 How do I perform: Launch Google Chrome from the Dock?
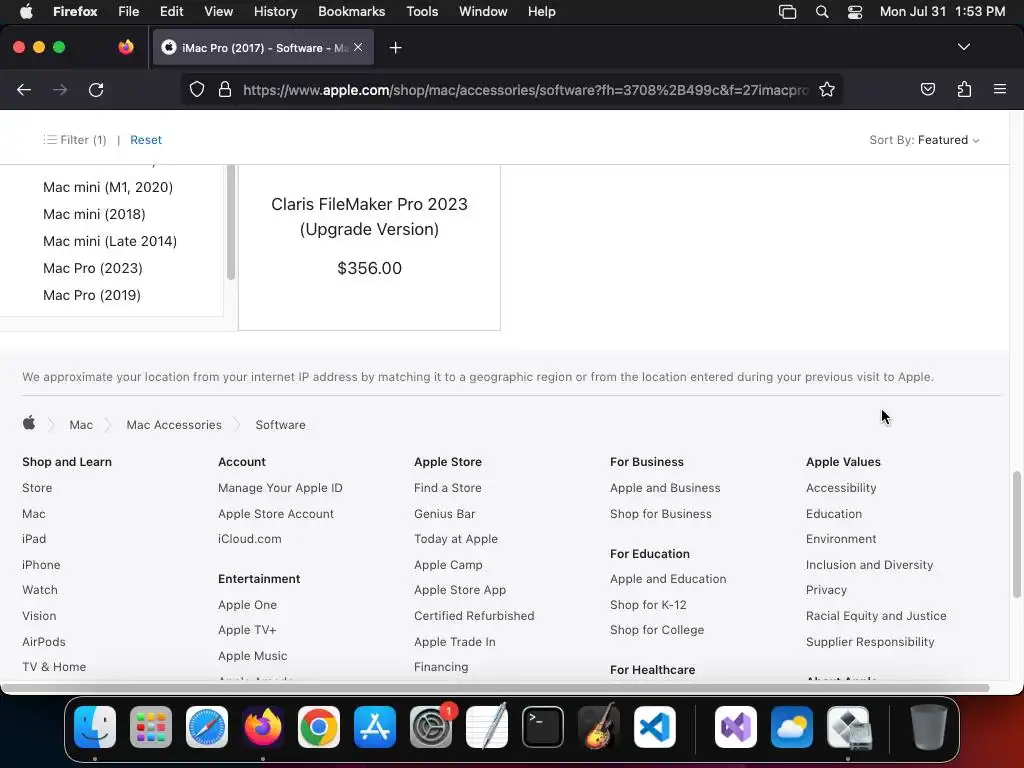point(319,727)
